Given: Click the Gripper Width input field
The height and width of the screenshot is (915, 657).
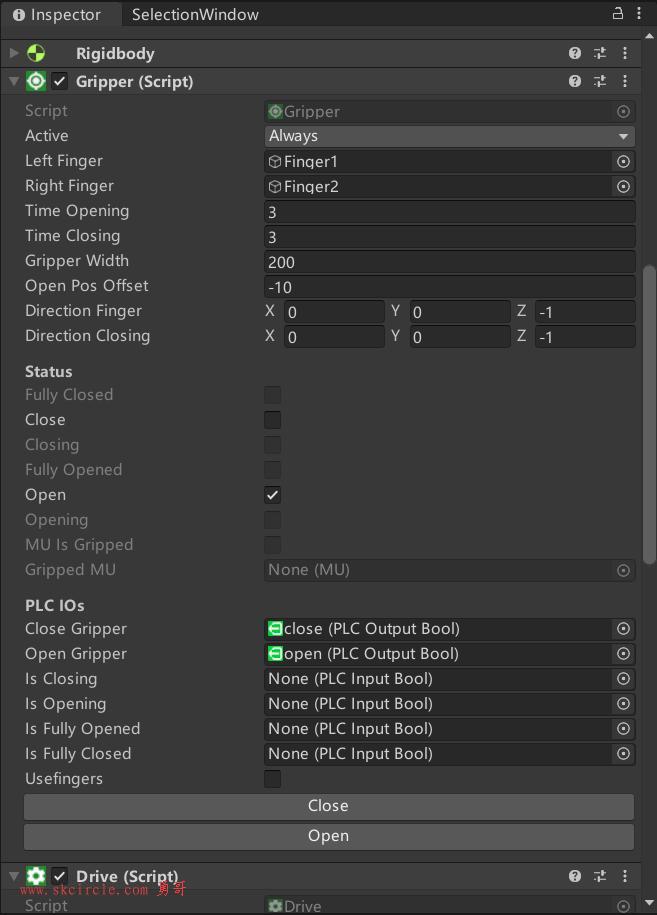Looking at the screenshot, I should tap(449, 262).
